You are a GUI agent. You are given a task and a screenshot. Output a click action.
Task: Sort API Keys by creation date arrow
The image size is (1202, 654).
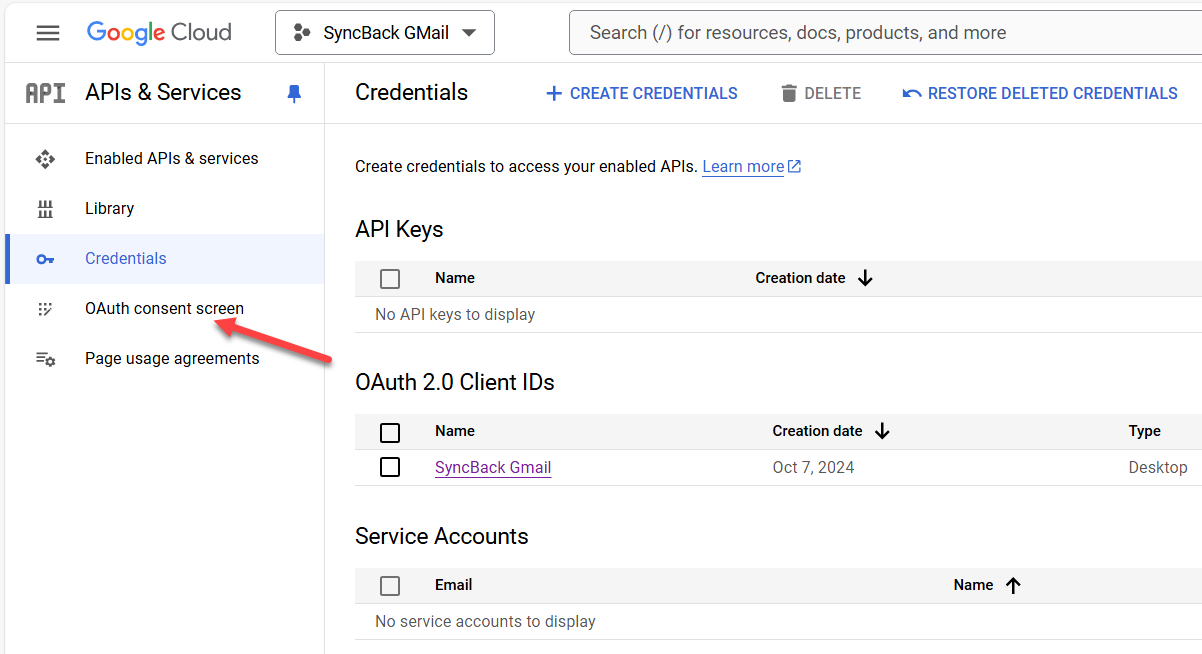866,278
